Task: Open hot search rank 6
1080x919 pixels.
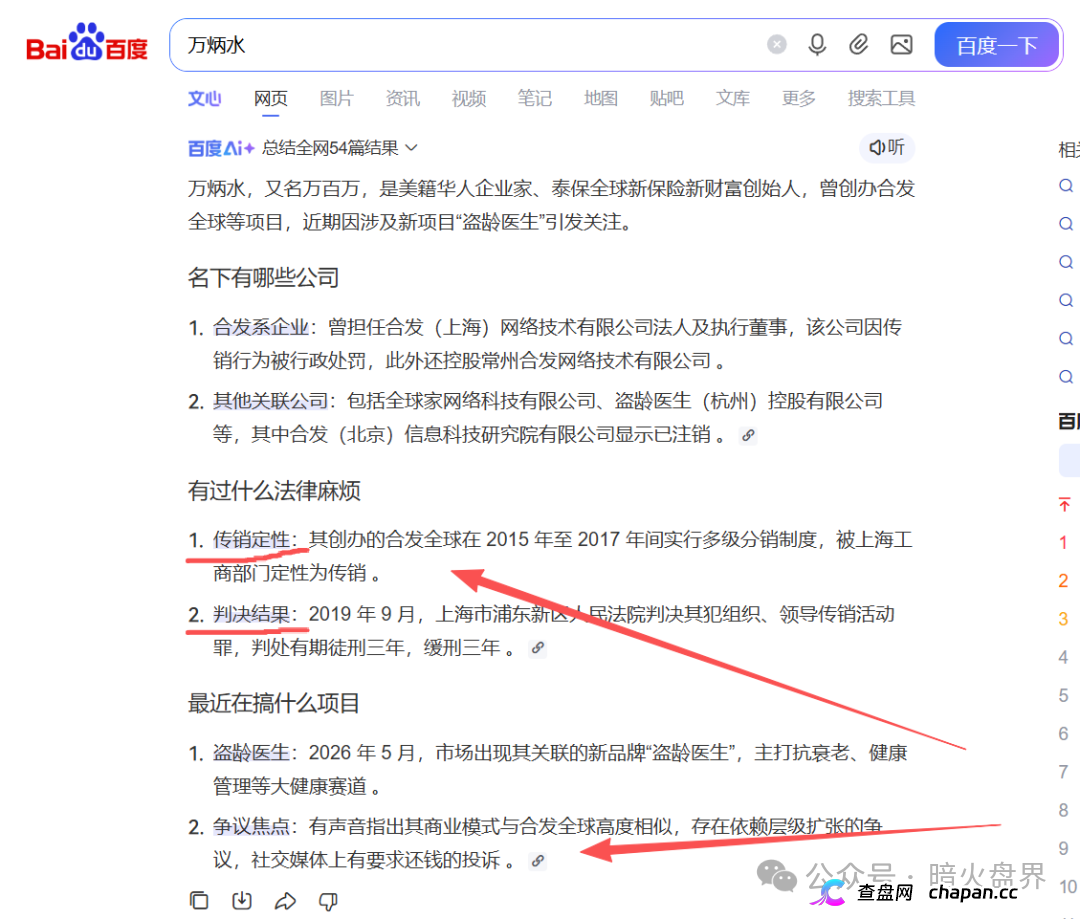Action: [x=1064, y=734]
